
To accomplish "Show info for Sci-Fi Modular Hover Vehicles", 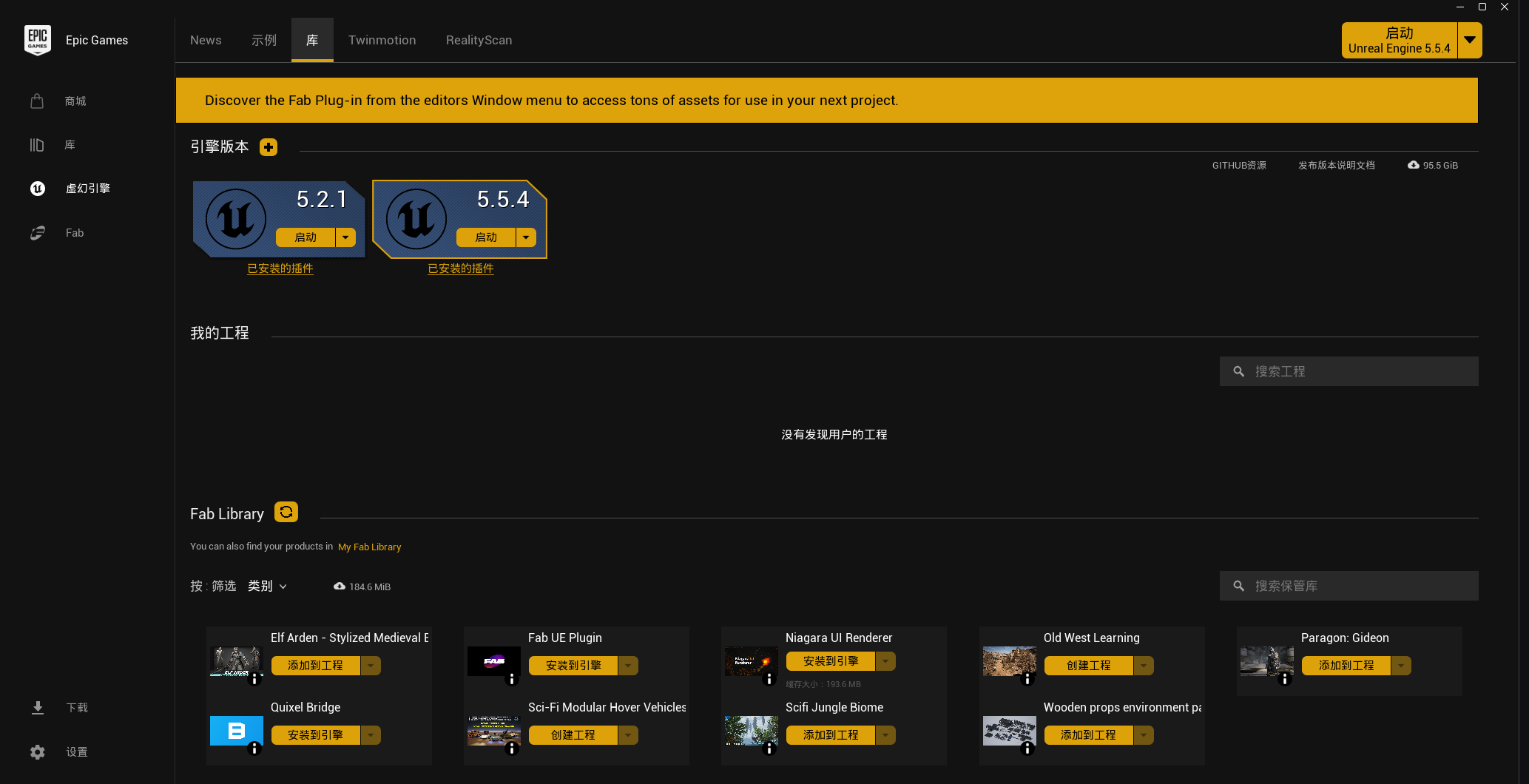I will coord(512,748).
